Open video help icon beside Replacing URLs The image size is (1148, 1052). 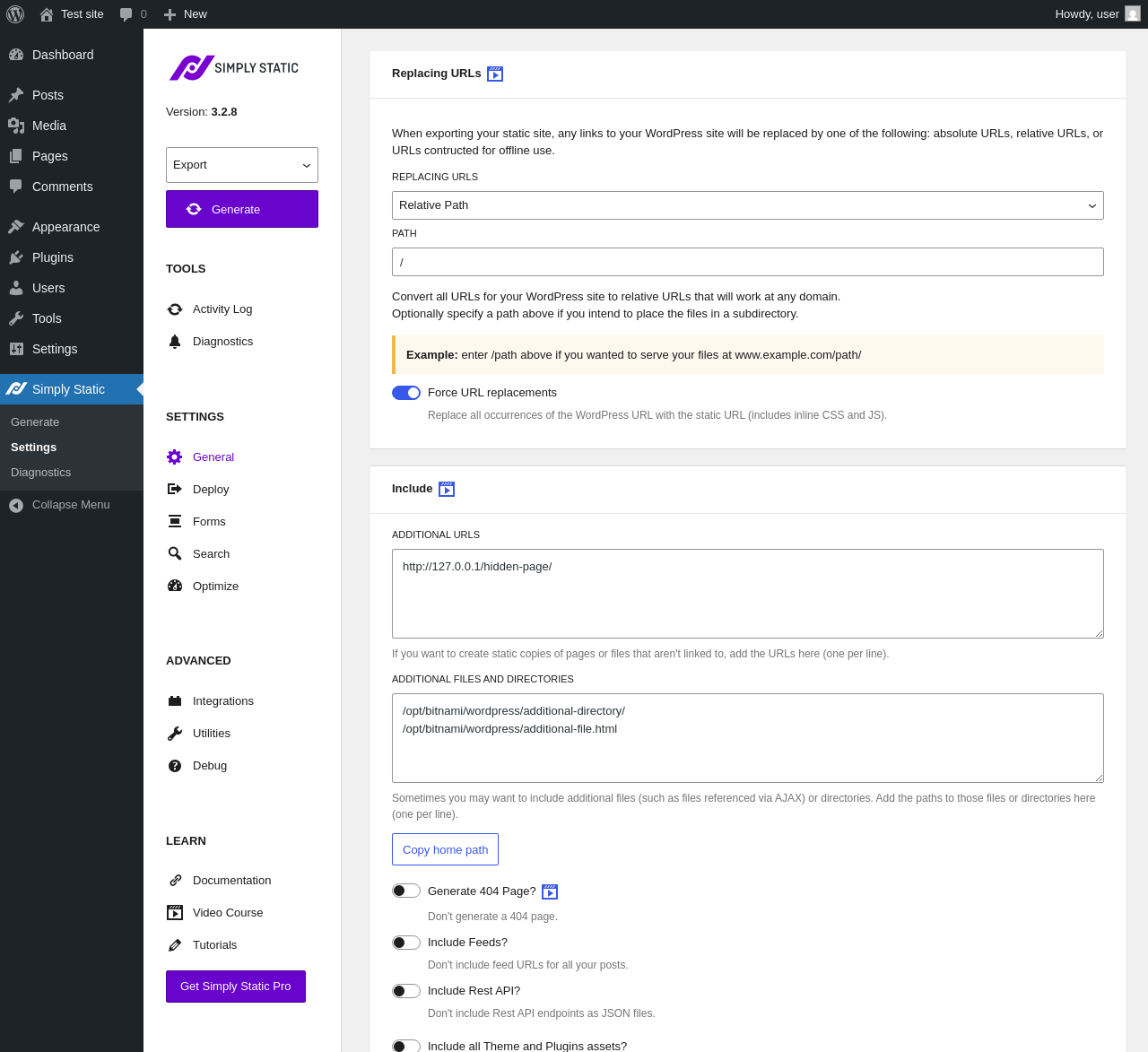[495, 74]
